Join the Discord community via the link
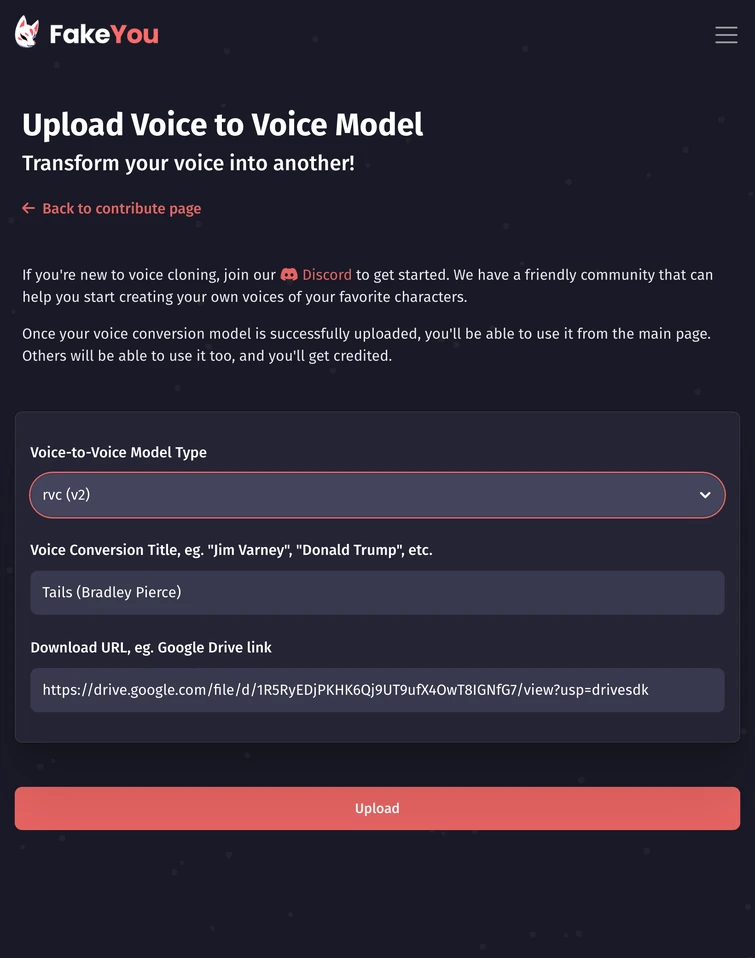This screenshot has height=958, width=755. coord(328,274)
